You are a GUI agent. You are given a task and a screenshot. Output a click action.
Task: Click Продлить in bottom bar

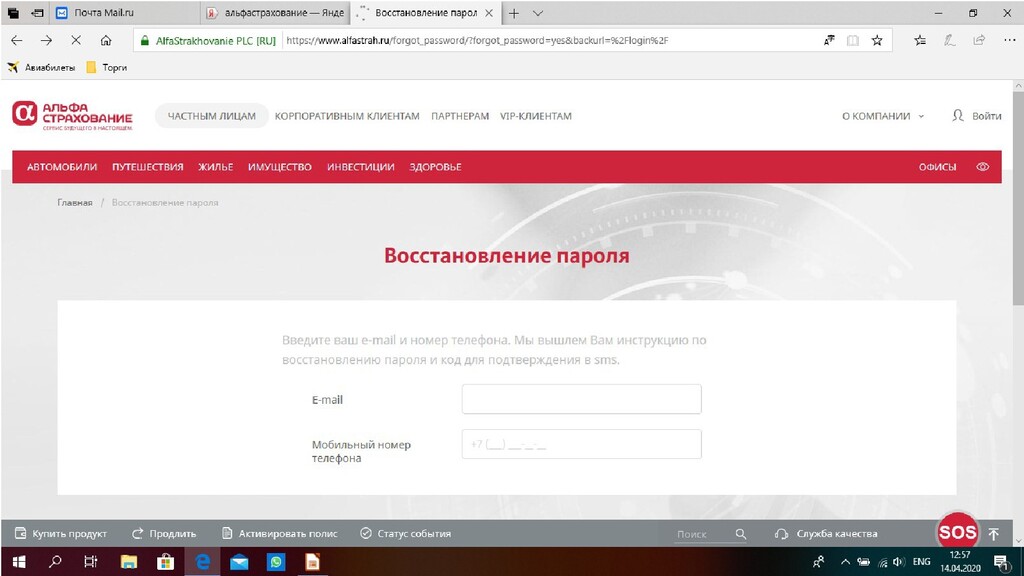pos(164,534)
